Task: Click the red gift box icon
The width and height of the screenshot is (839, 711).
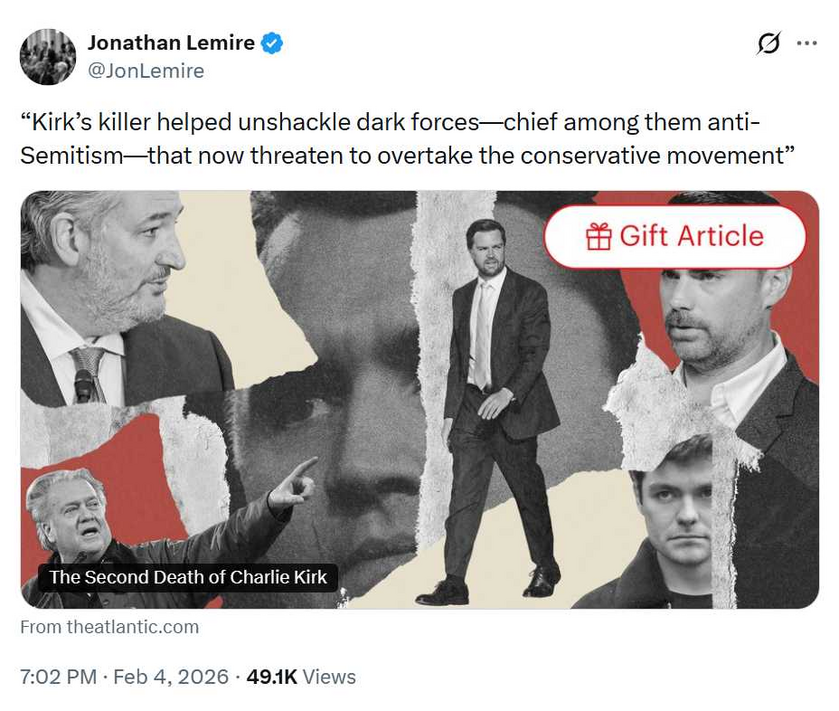Action: click(599, 236)
